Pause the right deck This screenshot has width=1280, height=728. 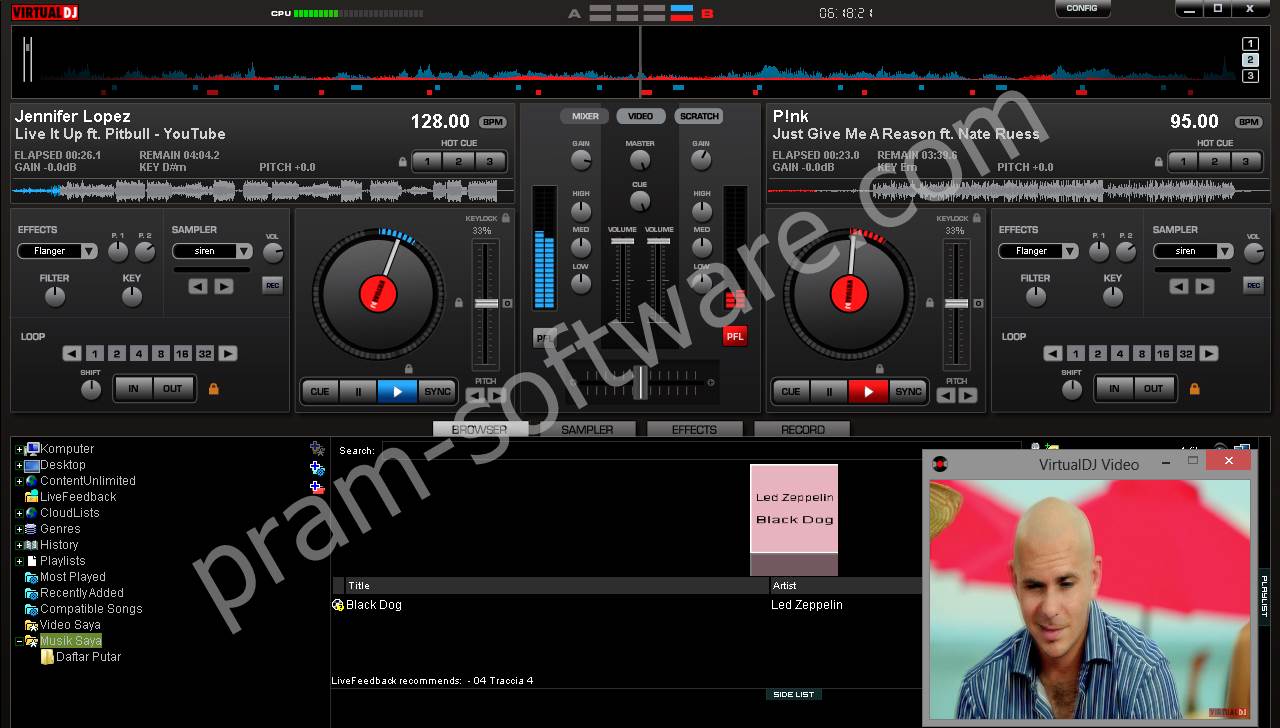click(x=829, y=391)
